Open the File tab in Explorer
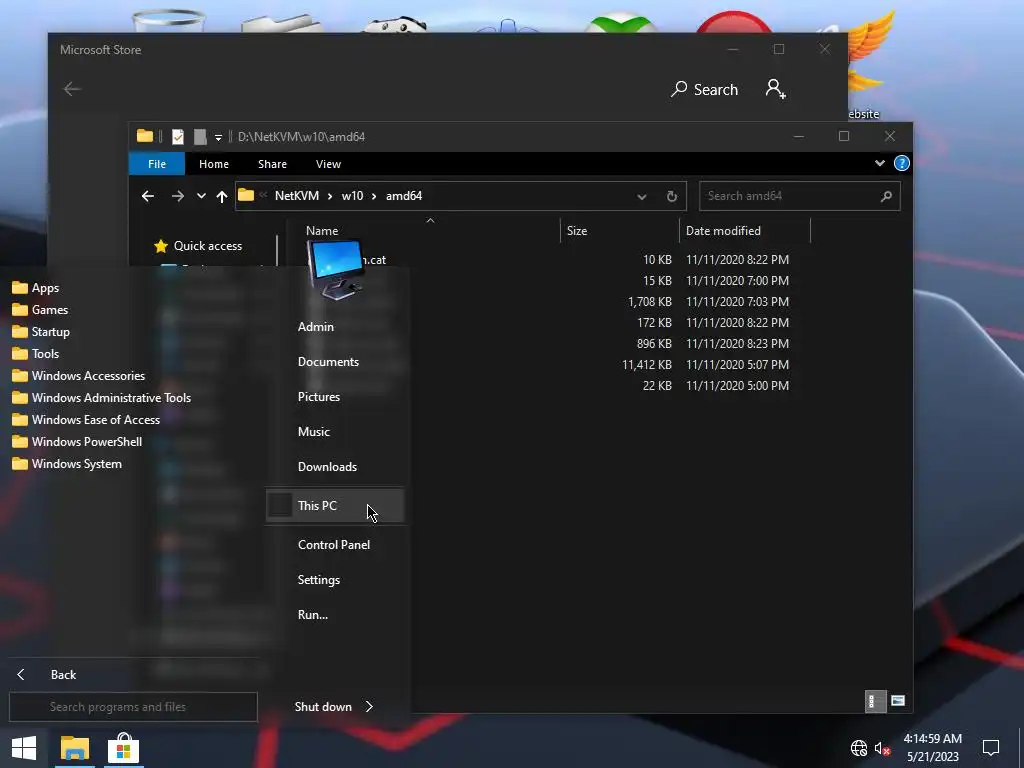Viewport: 1024px width, 768px height. tap(157, 164)
